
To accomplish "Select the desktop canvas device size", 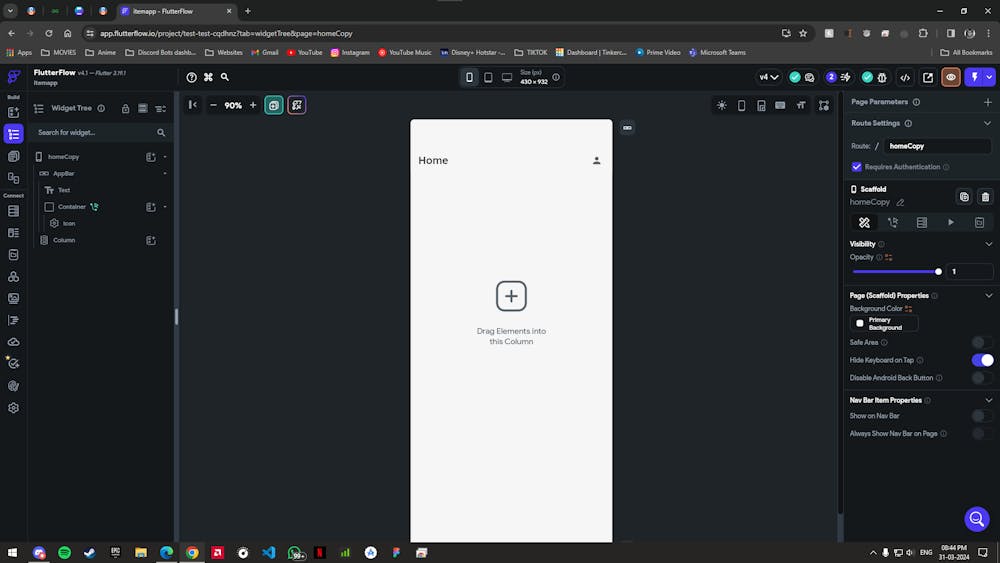I will (x=507, y=77).
